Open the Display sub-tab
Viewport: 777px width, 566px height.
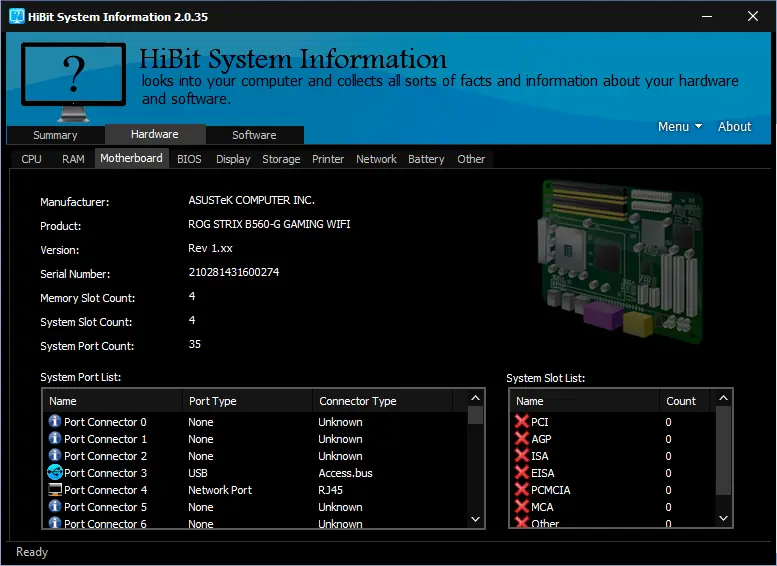pyautogui.click(x=233, y=159)
